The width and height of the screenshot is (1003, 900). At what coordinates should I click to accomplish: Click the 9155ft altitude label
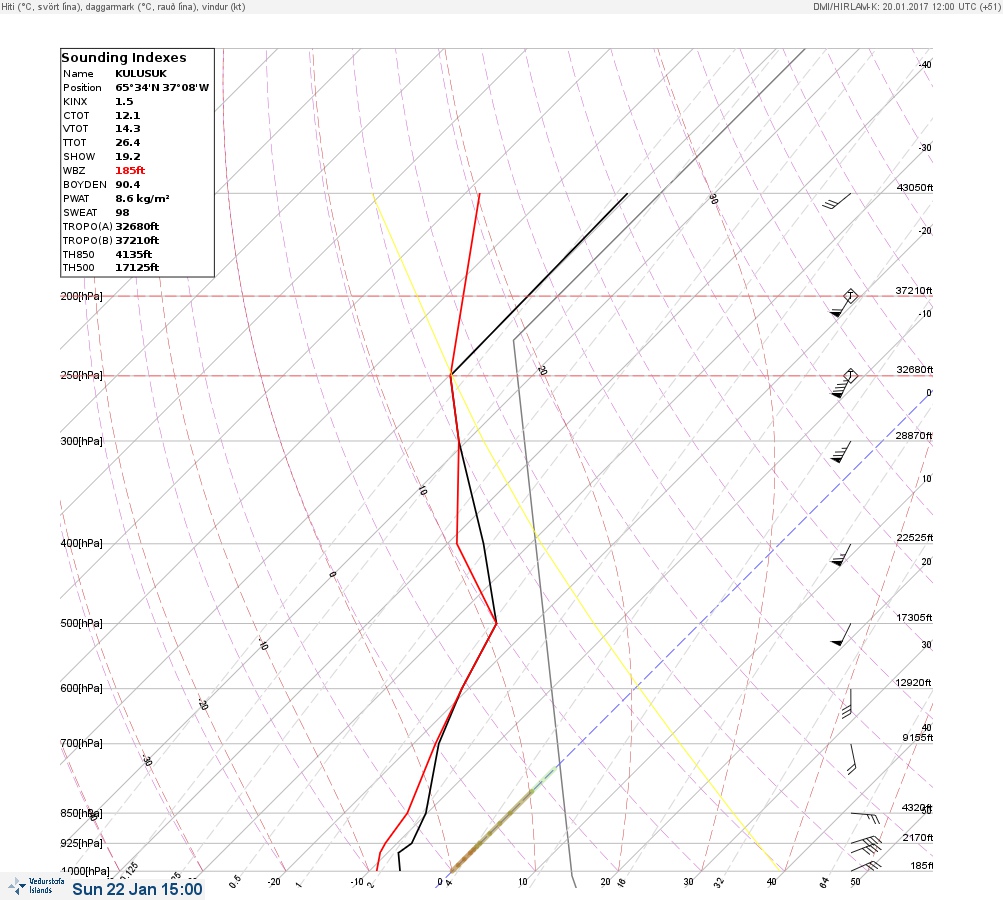point(917,738)
